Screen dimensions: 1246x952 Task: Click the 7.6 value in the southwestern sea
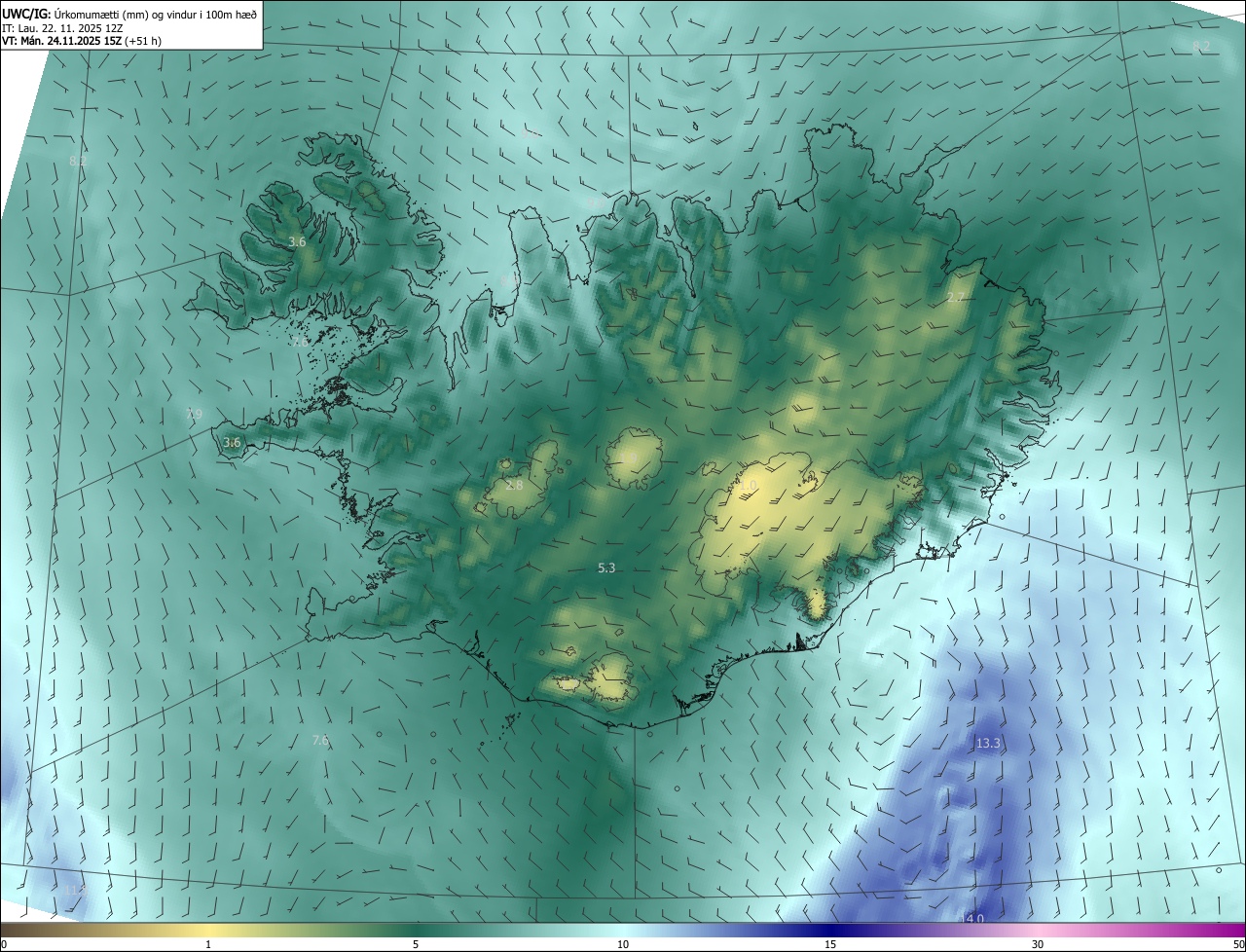pyautogui.click(x=320, y=741)
